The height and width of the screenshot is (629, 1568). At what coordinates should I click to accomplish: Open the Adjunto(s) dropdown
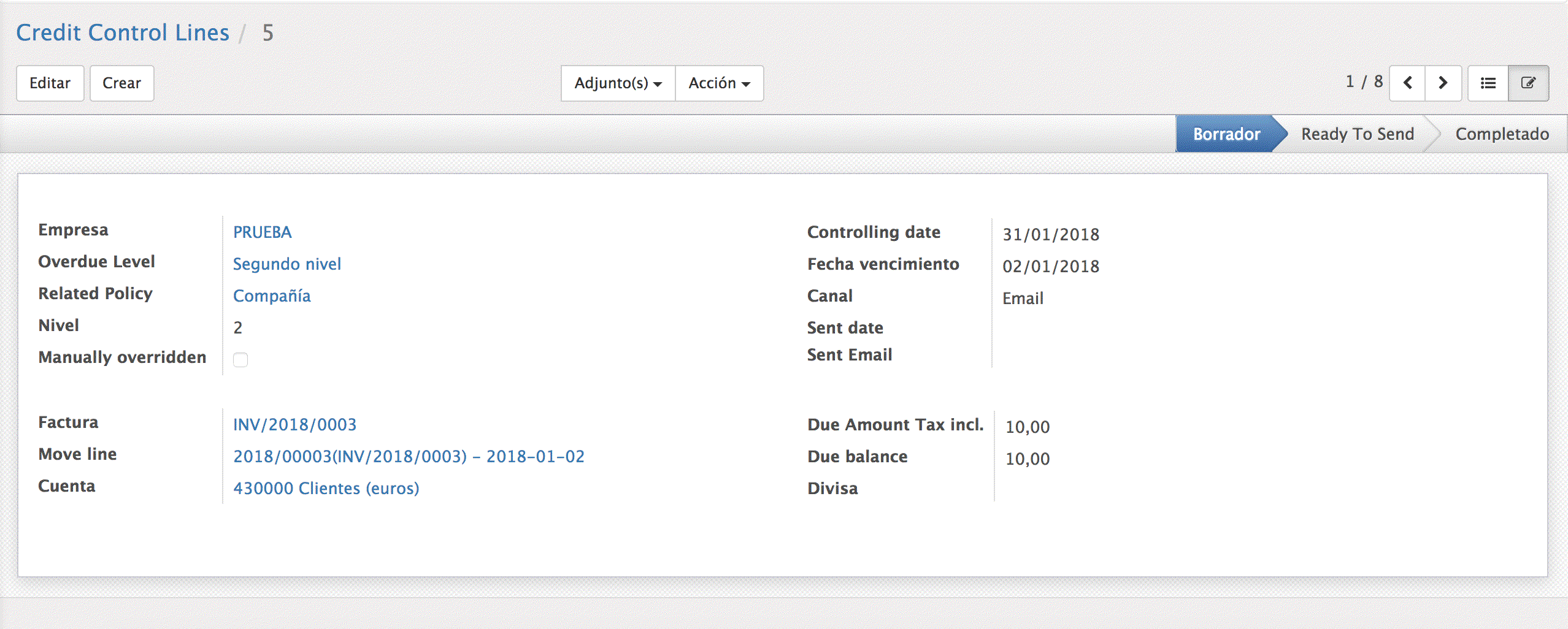618,83
